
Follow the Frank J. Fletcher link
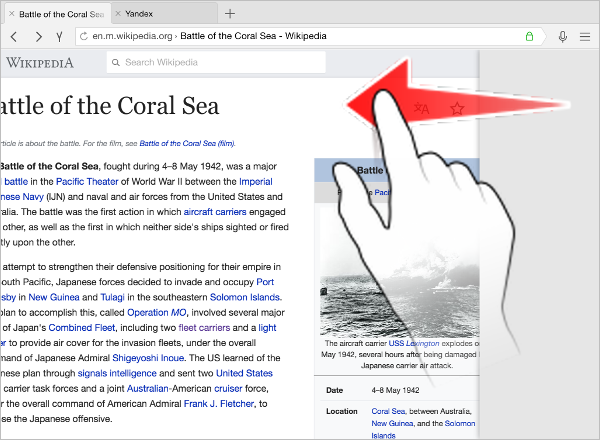point(219,404)
